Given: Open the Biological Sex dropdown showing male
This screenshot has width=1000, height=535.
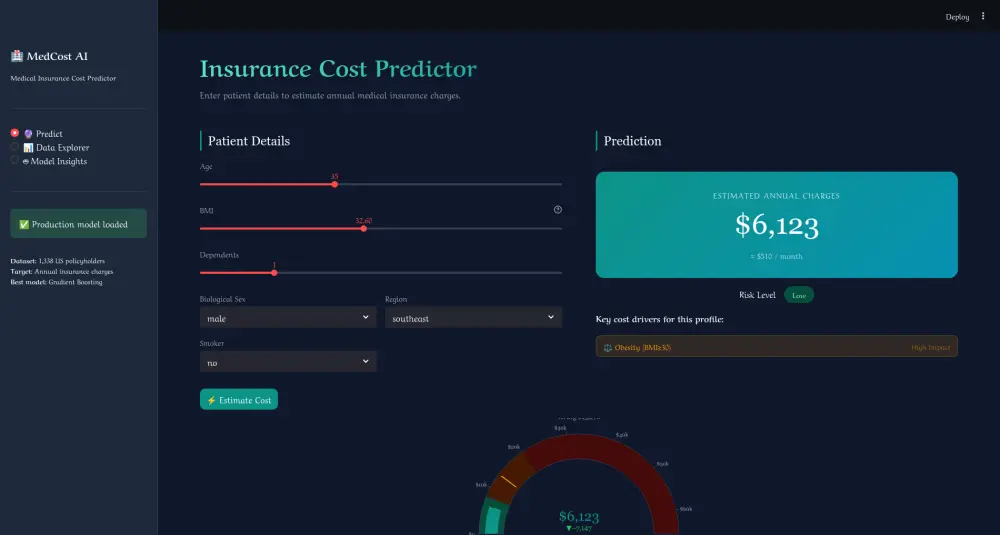Looking at the screenshot, I should [288, 318].
